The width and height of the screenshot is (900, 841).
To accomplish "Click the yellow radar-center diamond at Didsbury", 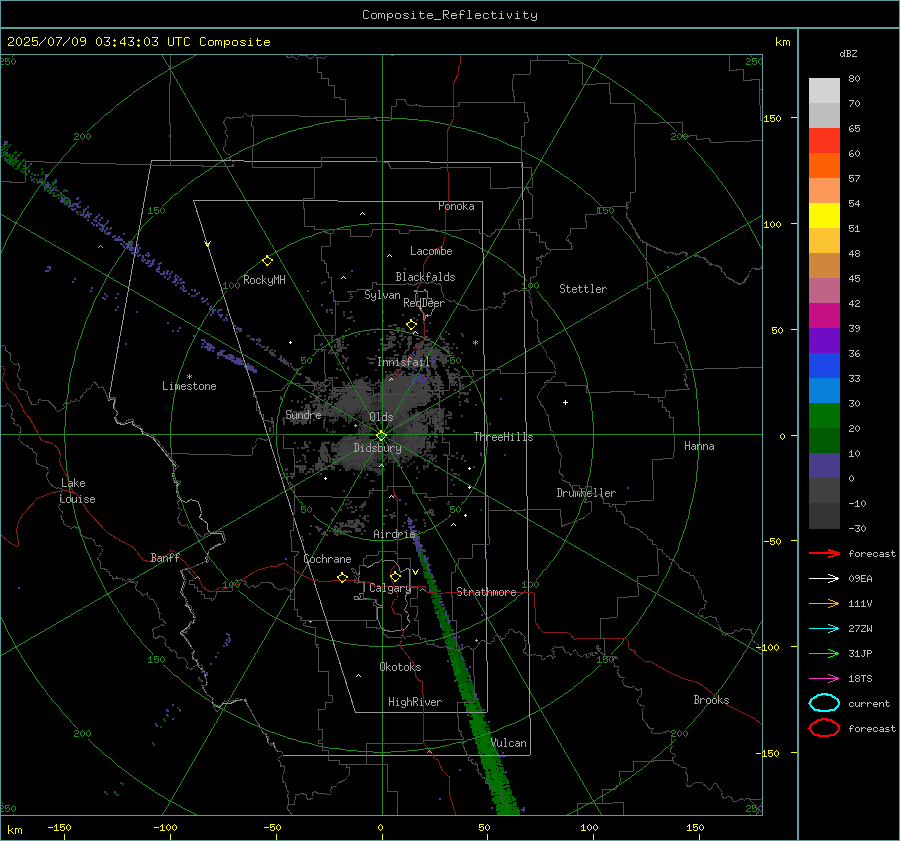I will click(x=381, y=436).
